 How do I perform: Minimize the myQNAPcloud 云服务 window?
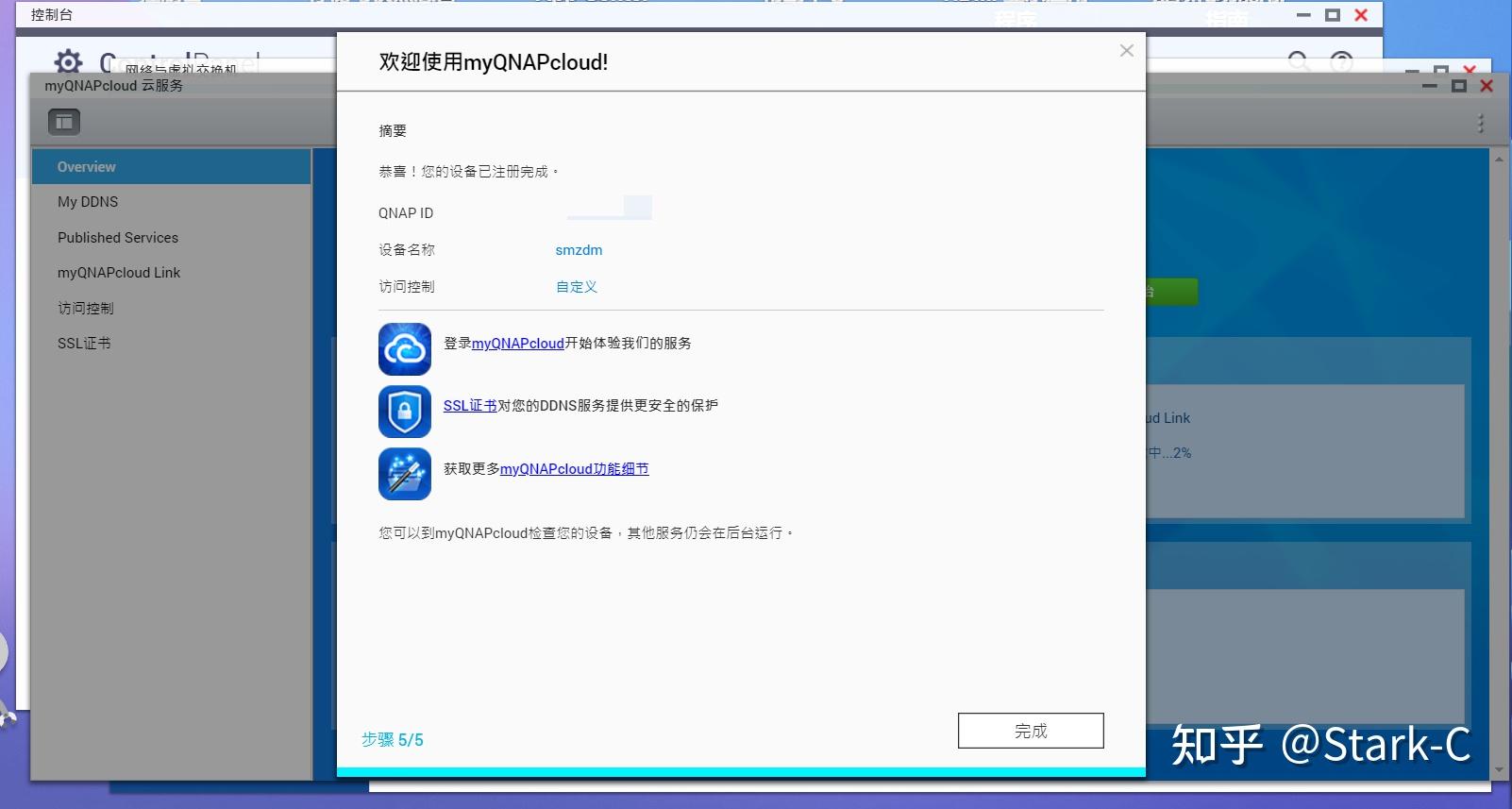[x=1430, y=86]
